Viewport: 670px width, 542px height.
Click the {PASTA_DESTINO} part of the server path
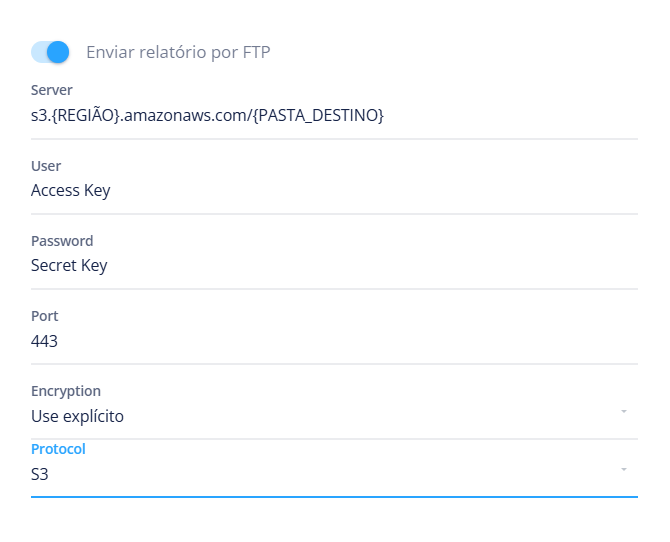coord(321,116)
